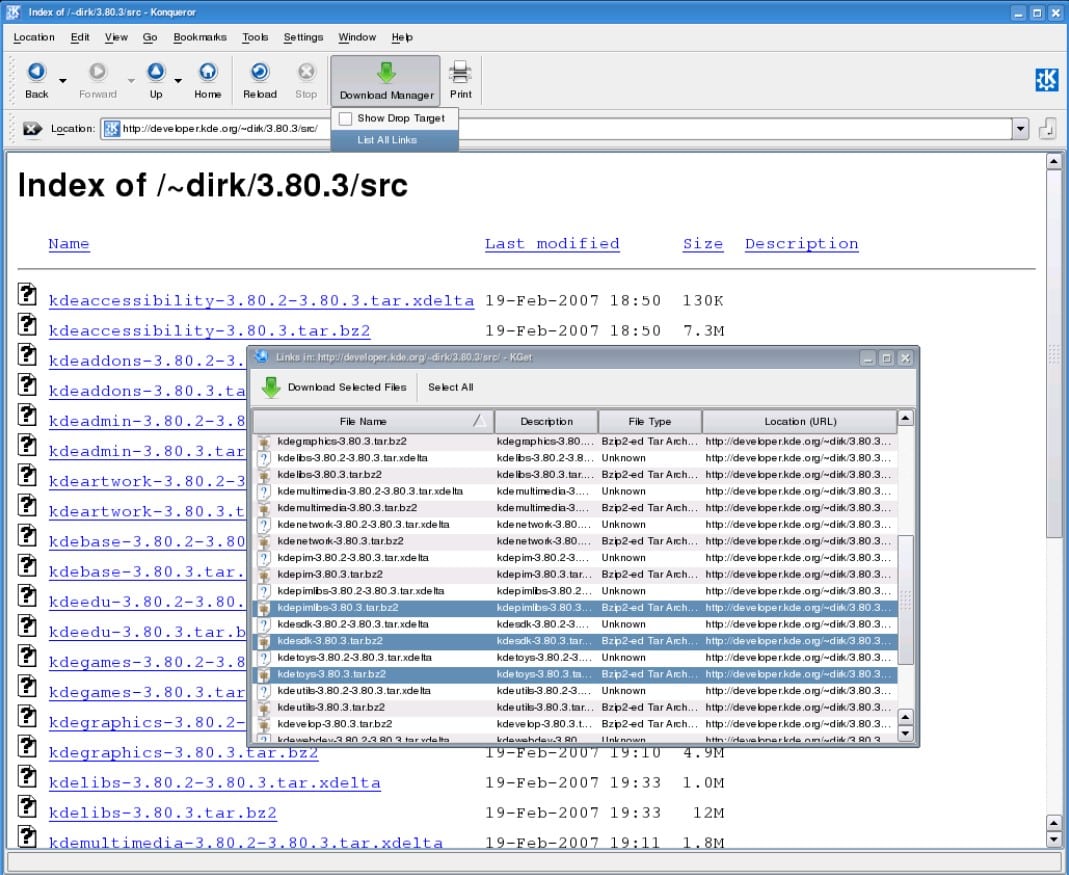Open the Help menu
This screenshot has height=875, width=1069.
(402, 38)
